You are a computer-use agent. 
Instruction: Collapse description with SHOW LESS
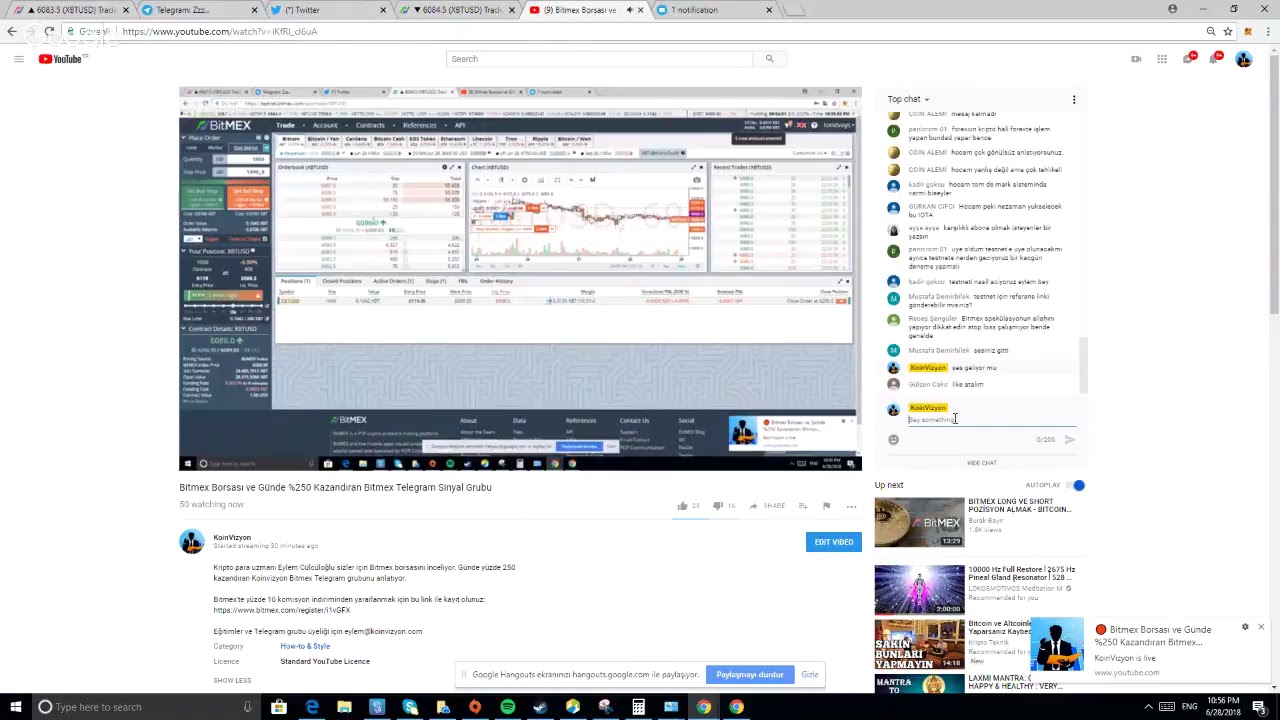click(x=232, y=680)
